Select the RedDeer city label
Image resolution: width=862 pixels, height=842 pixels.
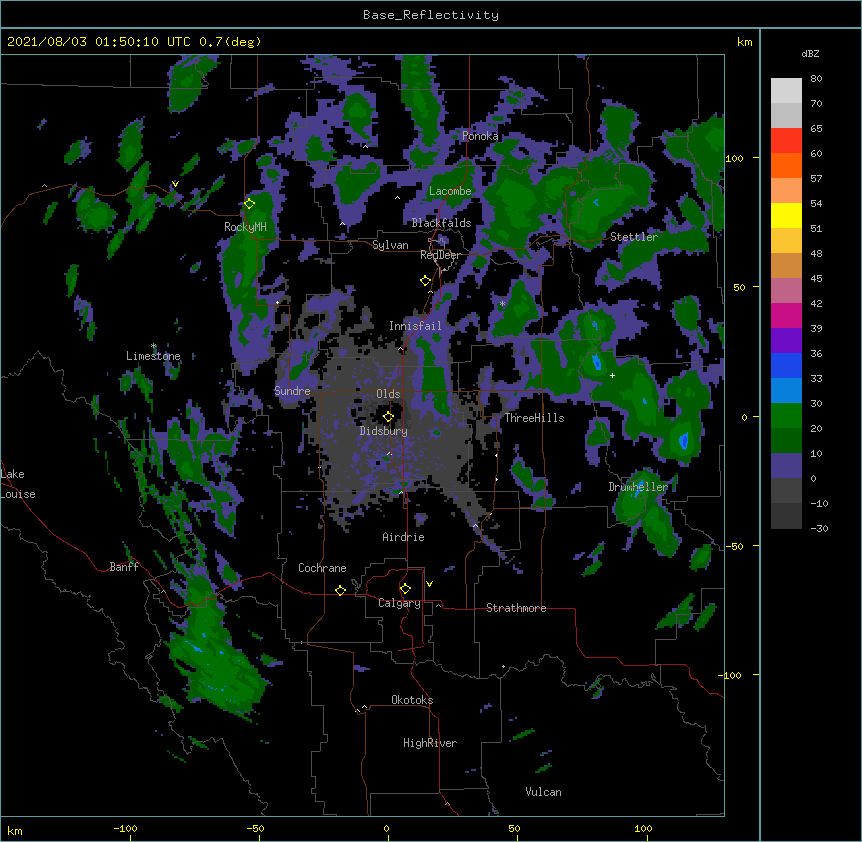[x=440, y=255]
